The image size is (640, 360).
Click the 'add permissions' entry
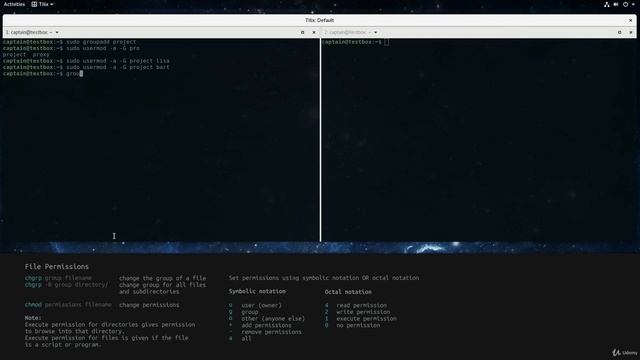click(x=266, y=325)
